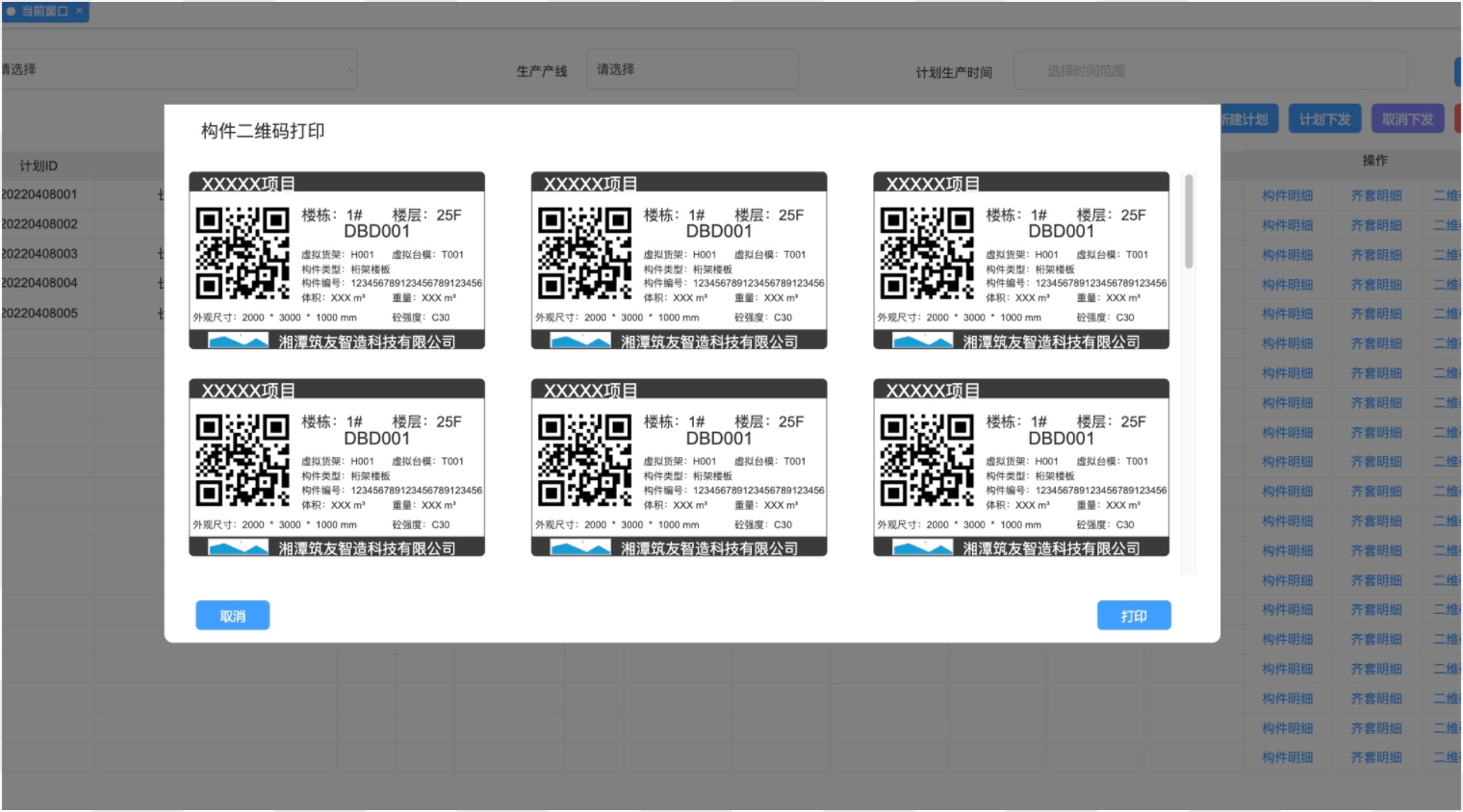Click the vertical scrollbar in the 构件二维码打印 dialog

[x=1189, y=221]
